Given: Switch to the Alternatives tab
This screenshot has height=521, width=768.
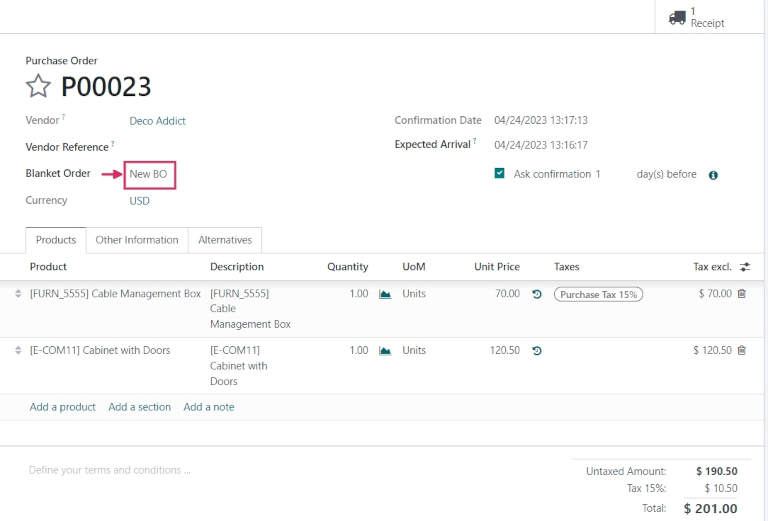Looking at the screenshot, I should click(x=225, y=240).
